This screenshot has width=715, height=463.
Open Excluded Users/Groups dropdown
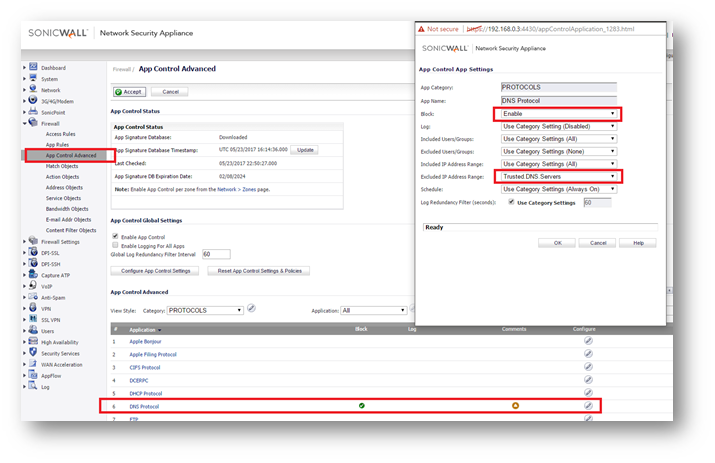tap(559, 151)
